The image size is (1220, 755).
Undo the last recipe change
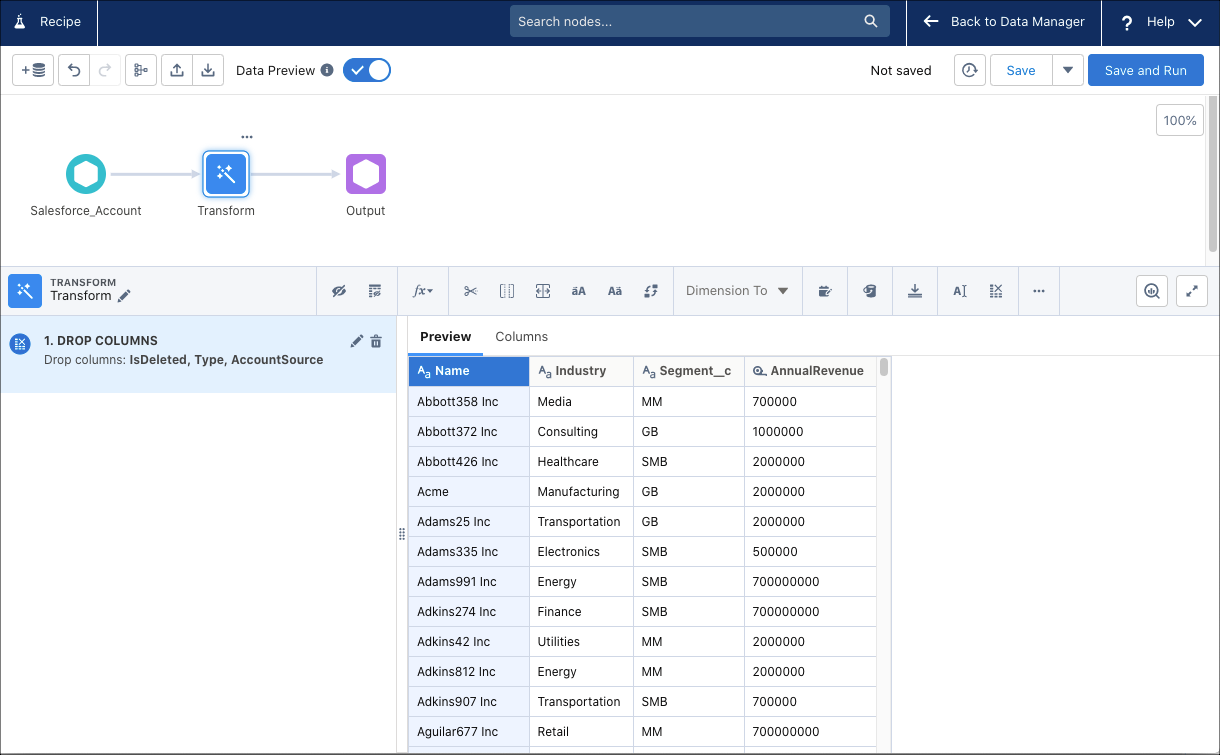pos(74,71)
